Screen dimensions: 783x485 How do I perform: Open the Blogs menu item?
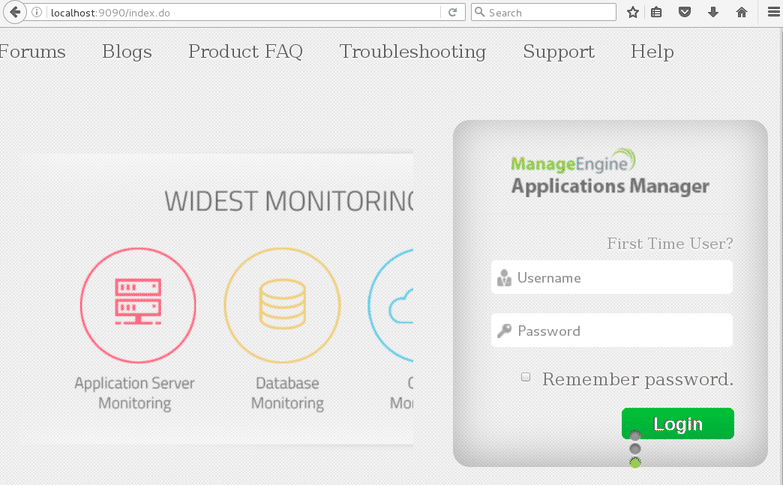coord(127,51)
